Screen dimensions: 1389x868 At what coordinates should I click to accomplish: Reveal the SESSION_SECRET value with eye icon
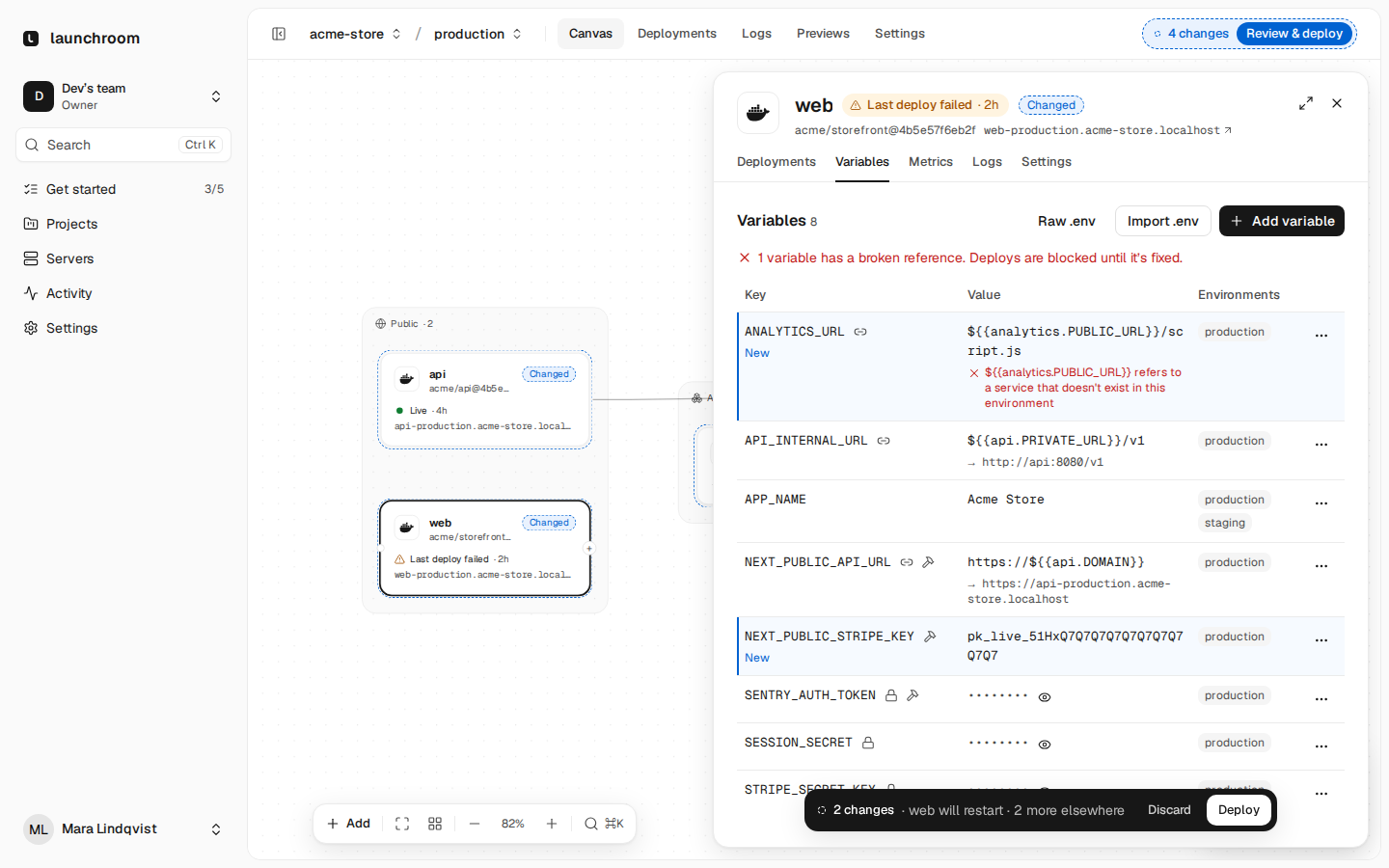[1045, 745]
